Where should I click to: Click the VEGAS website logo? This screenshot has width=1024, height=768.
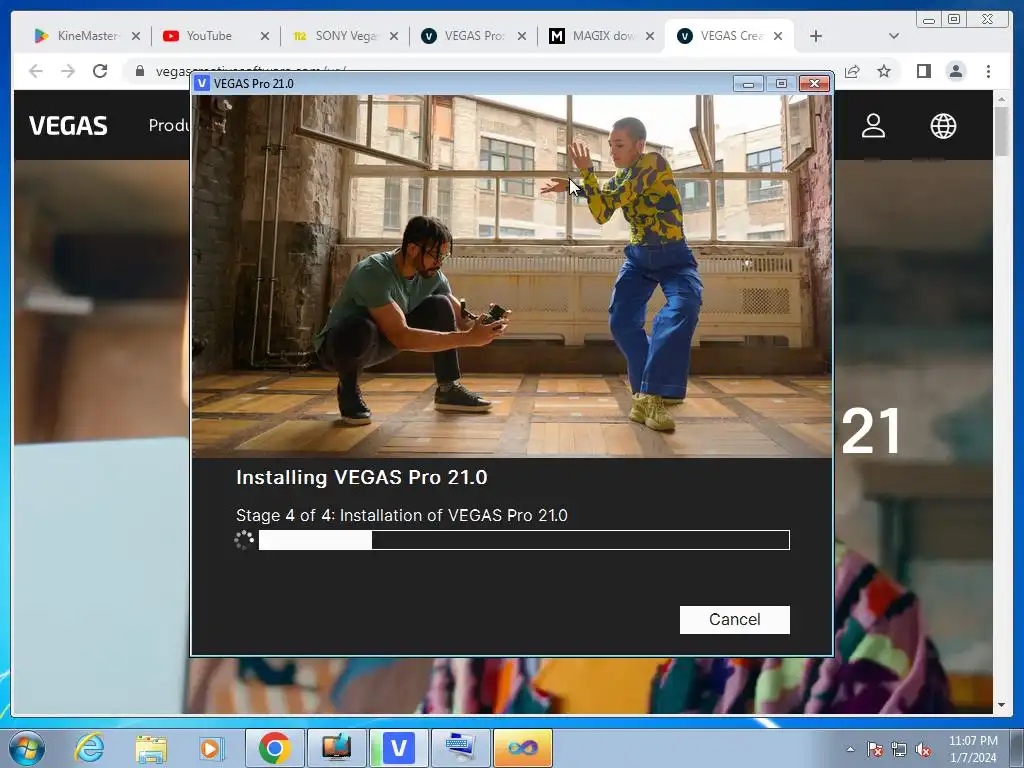pos(68,126)
